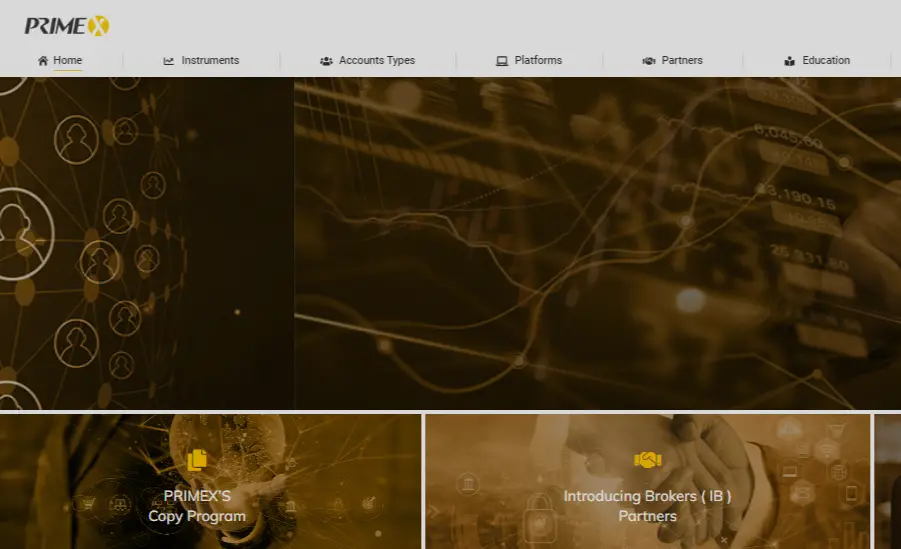
Task: Click the people icon beside Accounts Types
Action: point(326,60)
